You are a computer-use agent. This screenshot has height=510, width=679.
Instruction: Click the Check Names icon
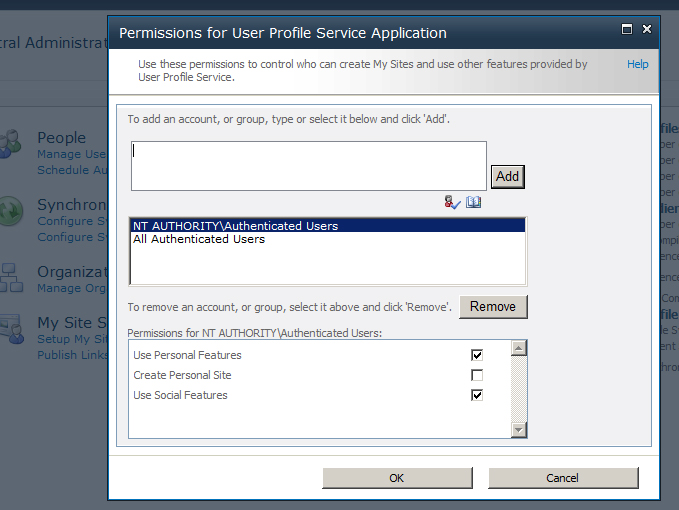[x=453, y=202]
